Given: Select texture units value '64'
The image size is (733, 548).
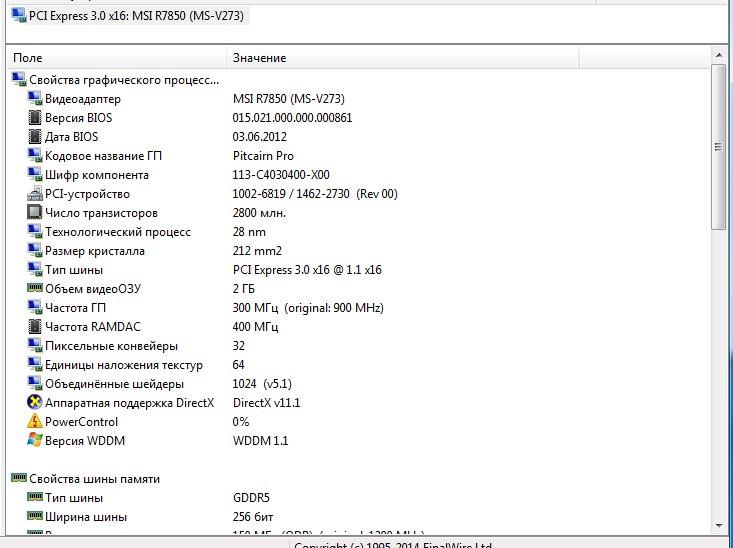Looking at the screenshot, I should 238,365.
